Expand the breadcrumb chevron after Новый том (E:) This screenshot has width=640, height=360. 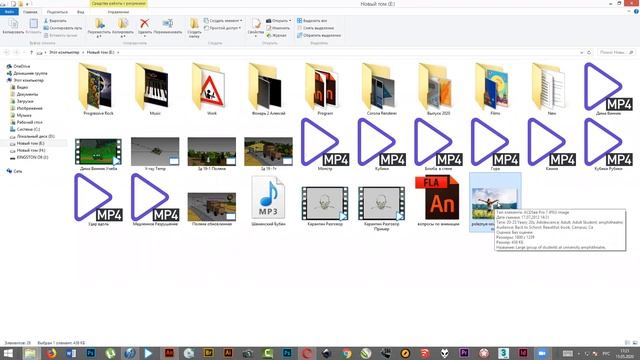click(118, 52)
